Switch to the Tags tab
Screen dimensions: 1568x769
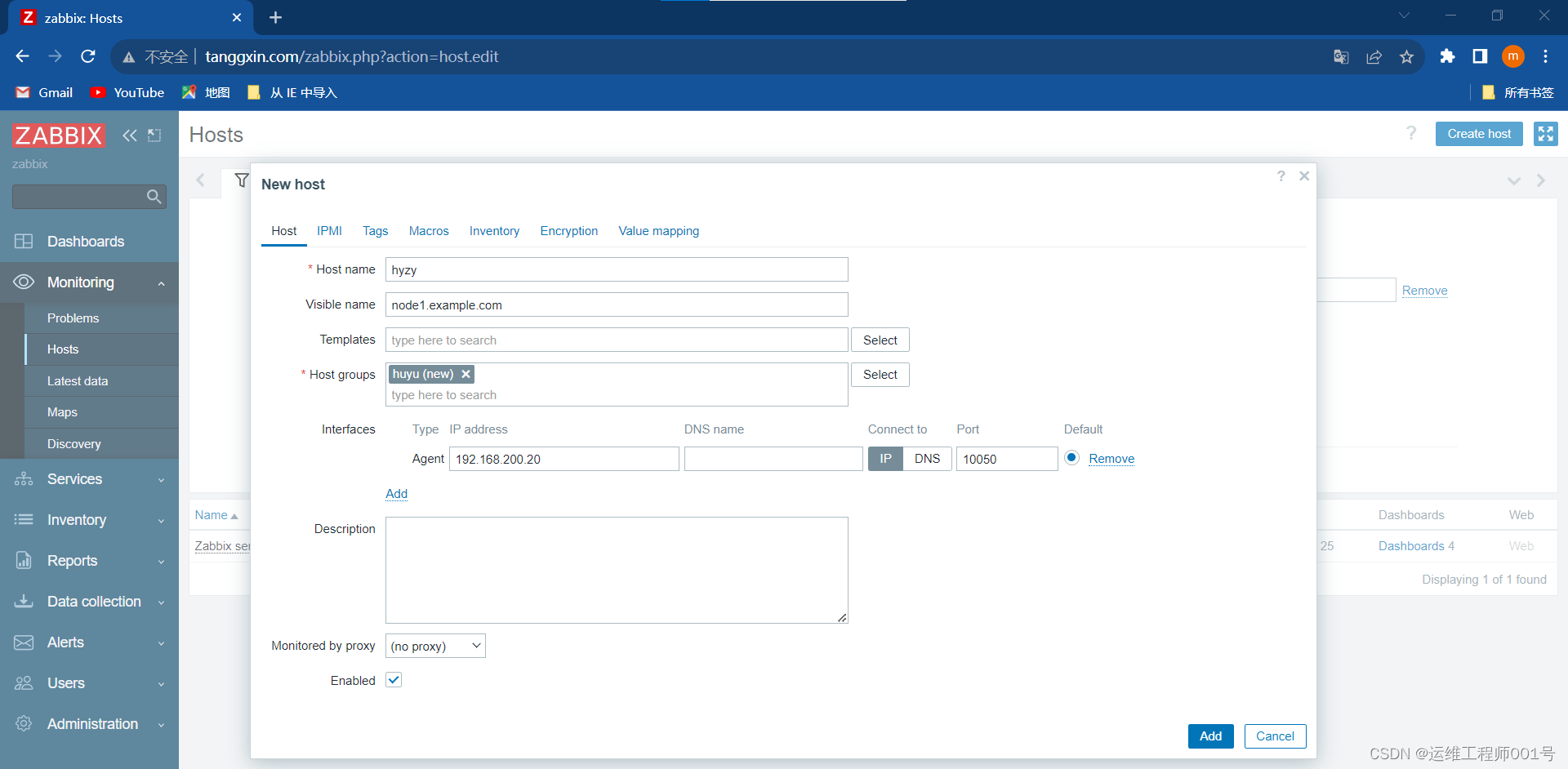pos(376,231)
